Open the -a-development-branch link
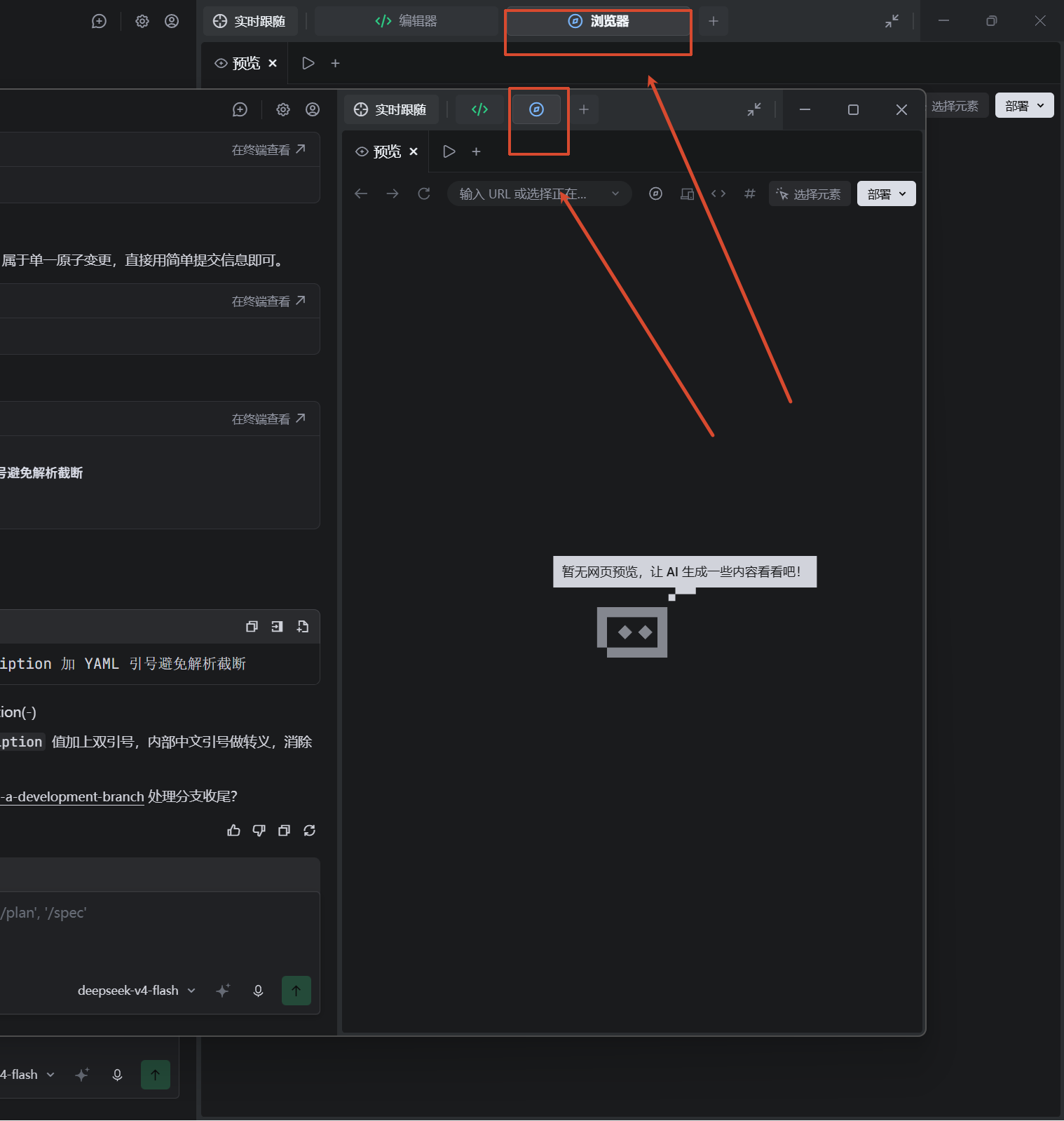The width and height of the screenshot is (1064, 1121). (x=72, y=796)
